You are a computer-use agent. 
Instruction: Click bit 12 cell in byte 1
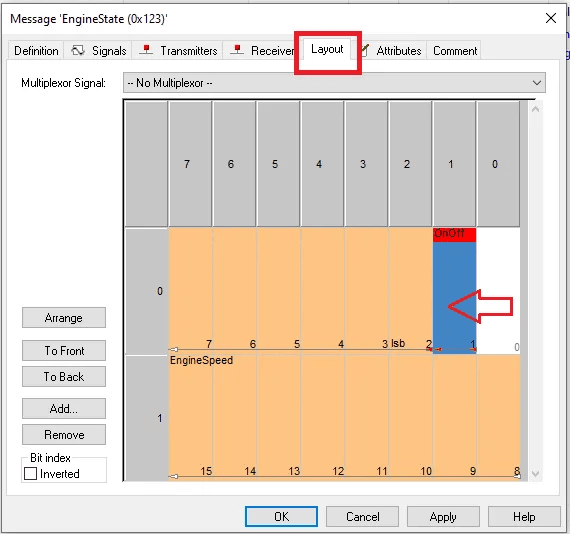point(322,418)
